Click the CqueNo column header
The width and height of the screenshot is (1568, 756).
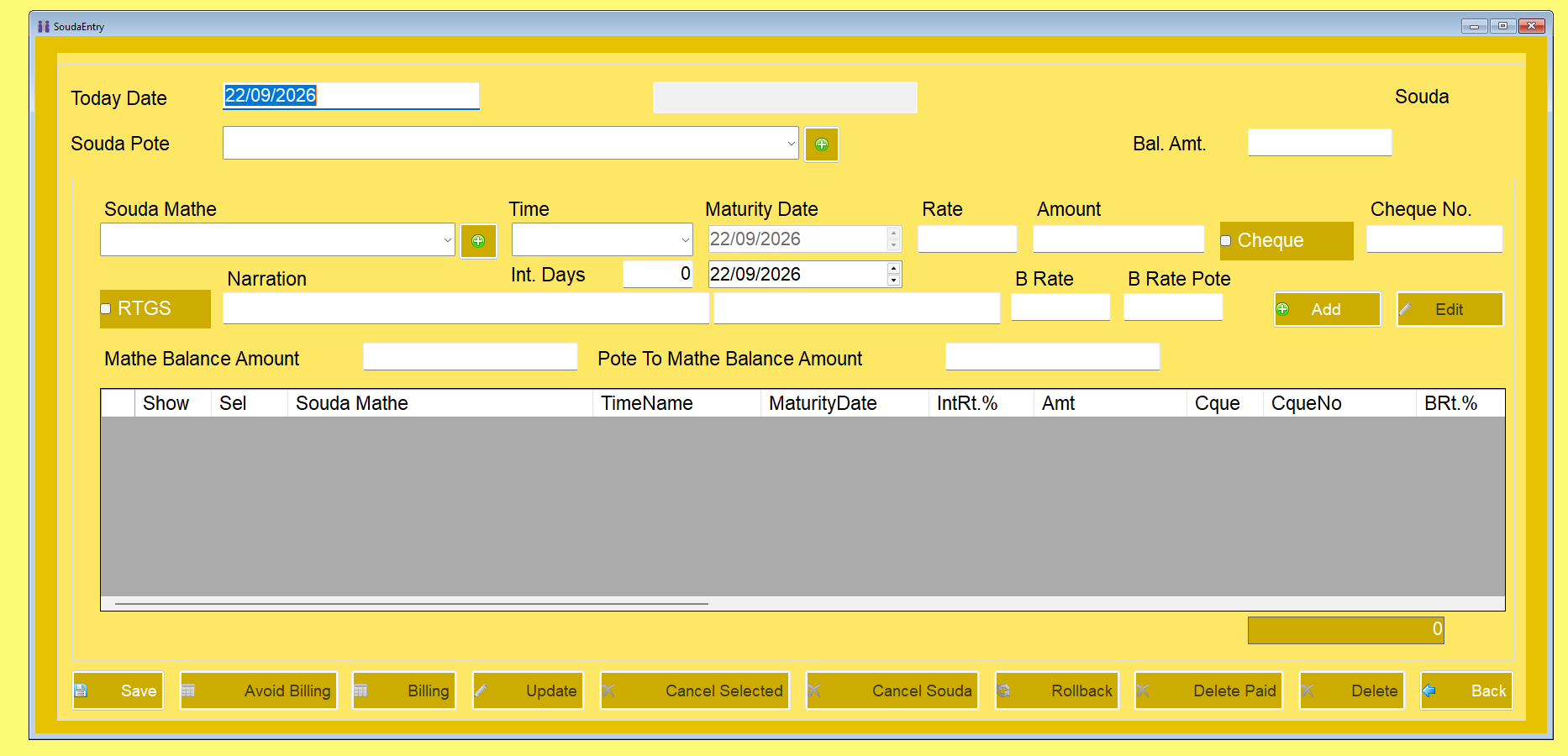click(x=1340, y=403)
